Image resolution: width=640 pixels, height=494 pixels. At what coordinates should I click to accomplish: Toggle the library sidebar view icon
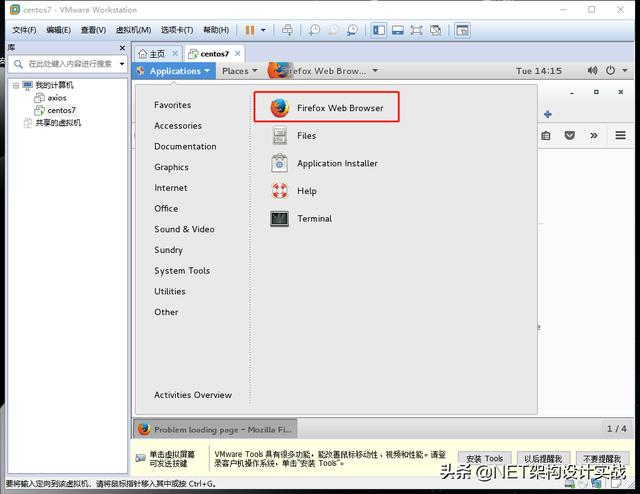(x=379, y=30)
